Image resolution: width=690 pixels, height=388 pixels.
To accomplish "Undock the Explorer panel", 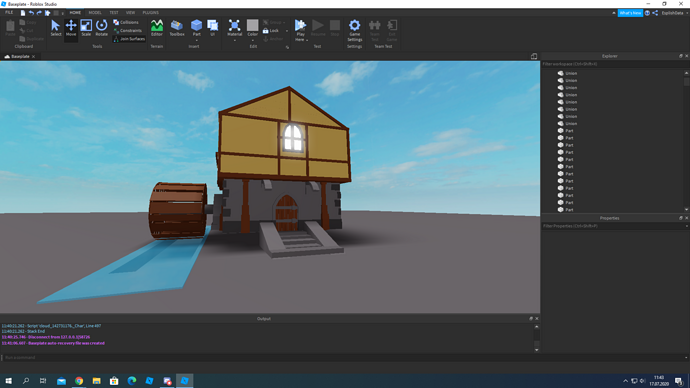I will click(x=681, y=56).
